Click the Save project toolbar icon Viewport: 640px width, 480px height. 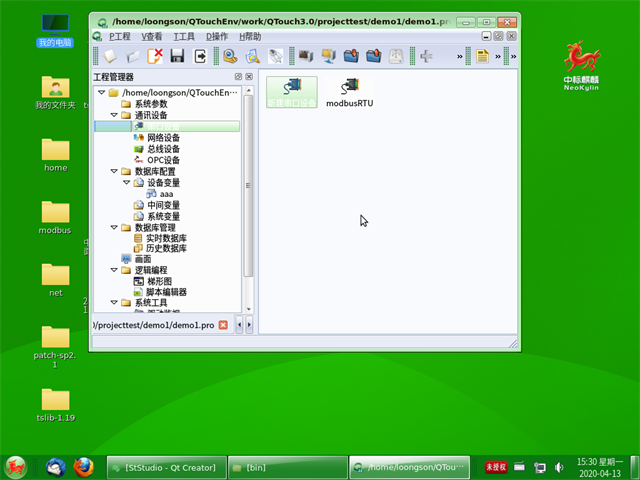(x=177, y=57)
